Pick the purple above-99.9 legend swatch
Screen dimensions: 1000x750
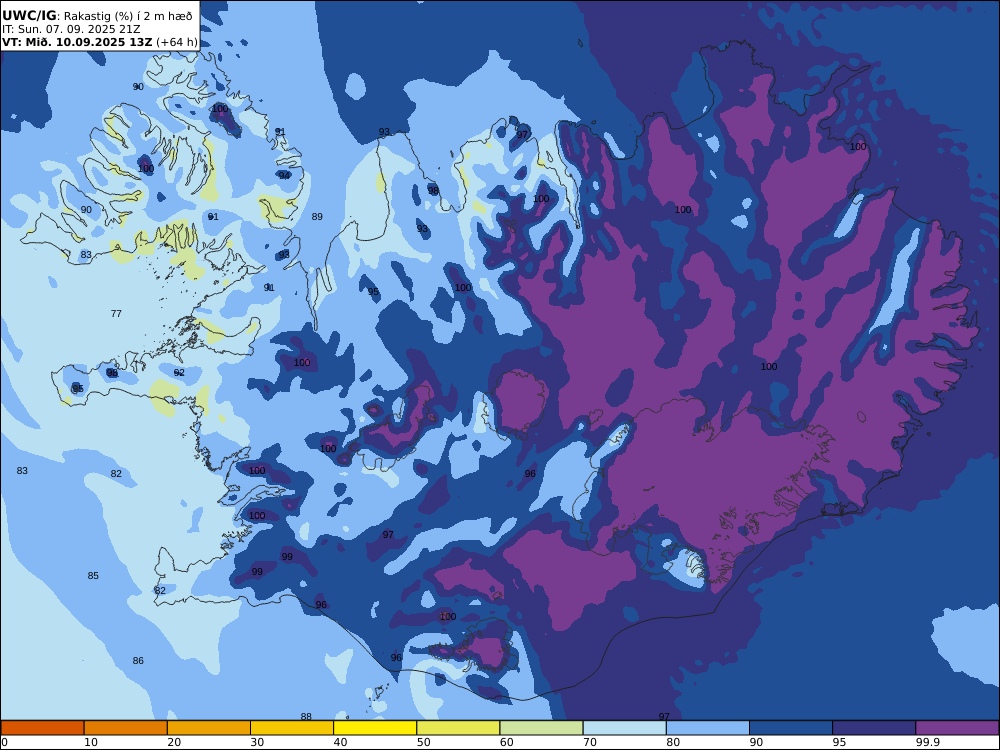point(957,728)
